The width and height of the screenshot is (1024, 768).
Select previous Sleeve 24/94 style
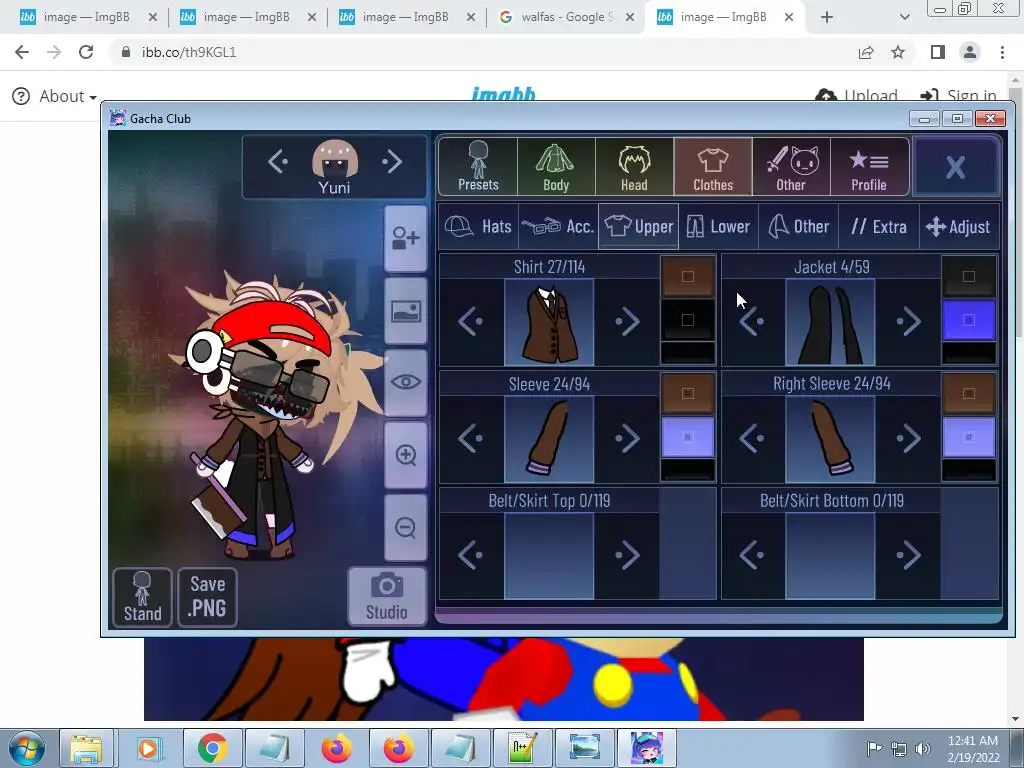[471, 438]
